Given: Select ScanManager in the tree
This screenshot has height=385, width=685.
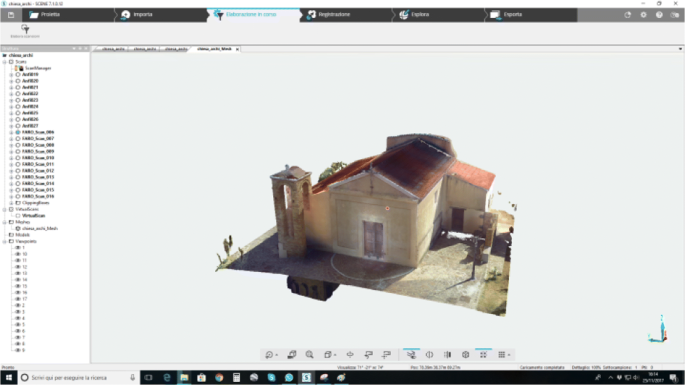Looking at the screenshot, I should point(38,68).
